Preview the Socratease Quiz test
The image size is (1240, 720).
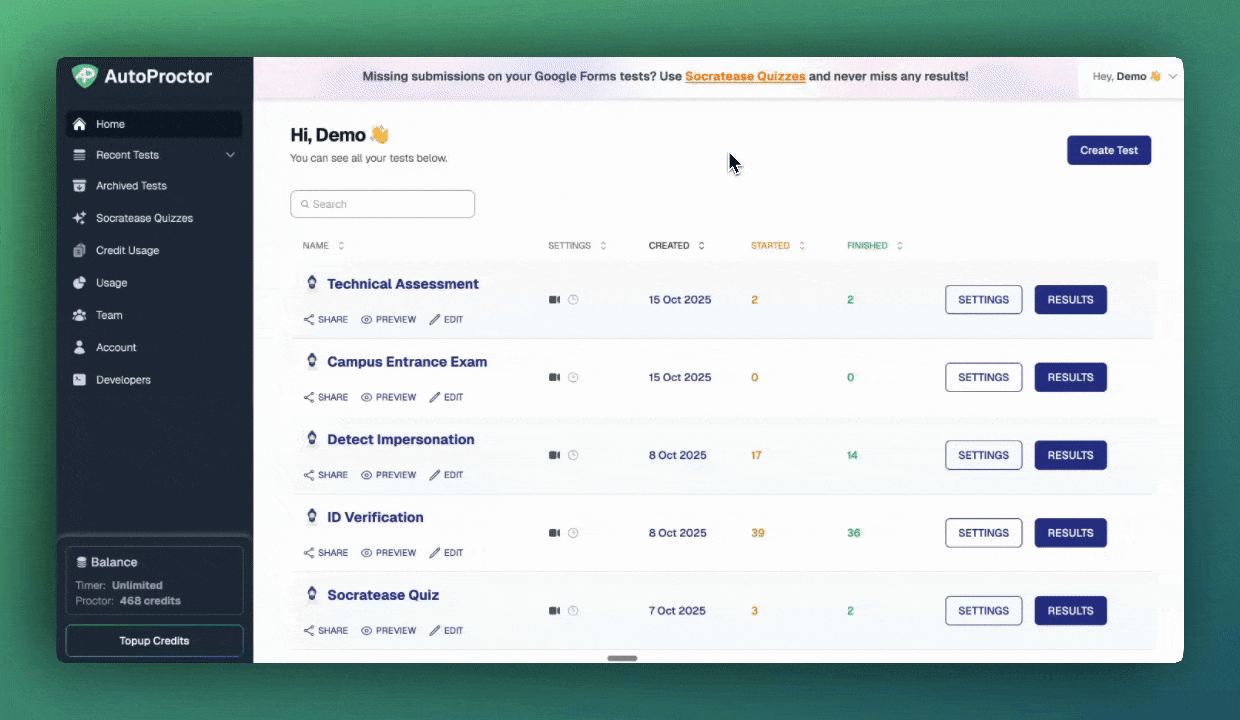click(x=389, y=631)
